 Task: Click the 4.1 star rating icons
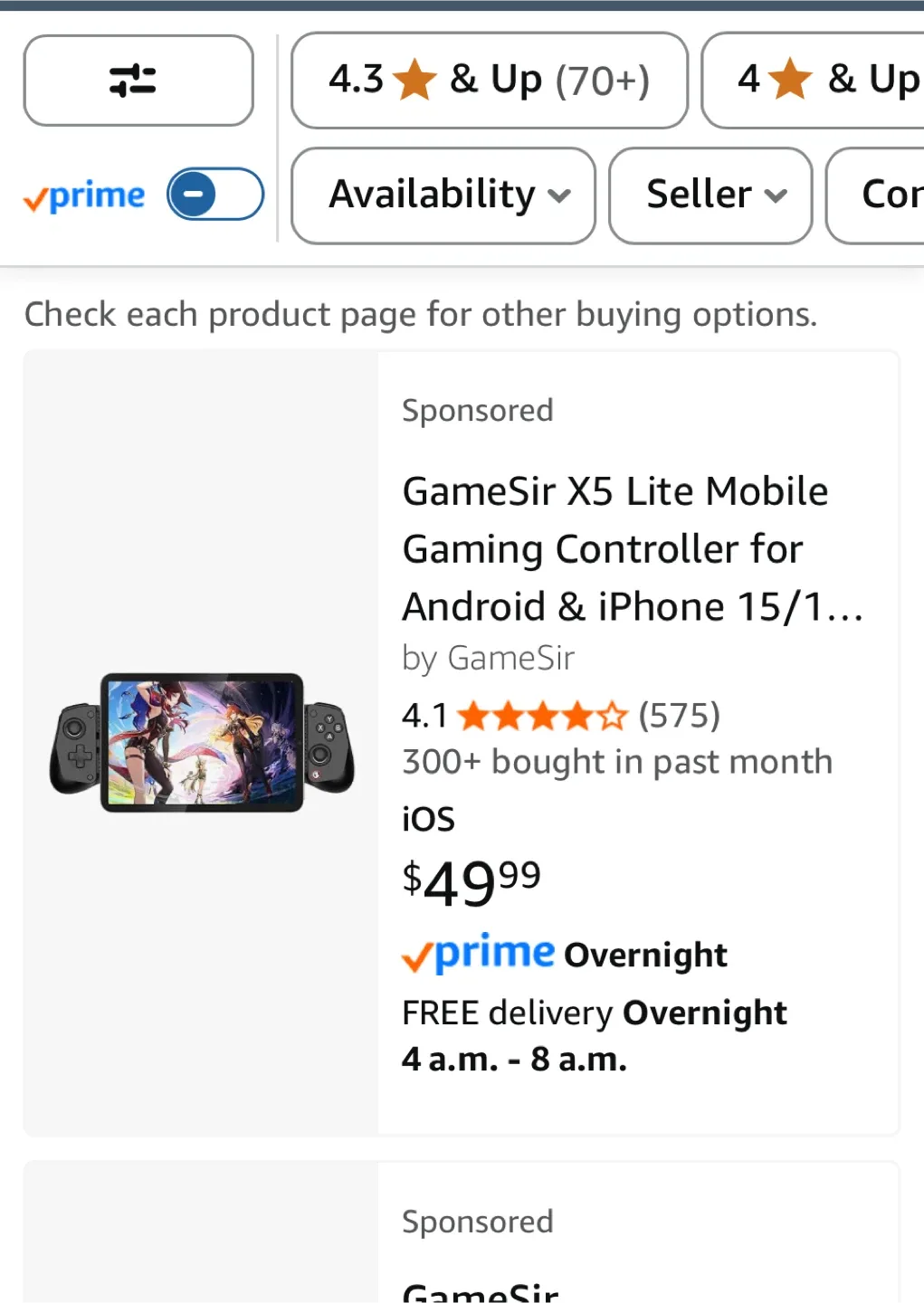click(x=541, y=717)
